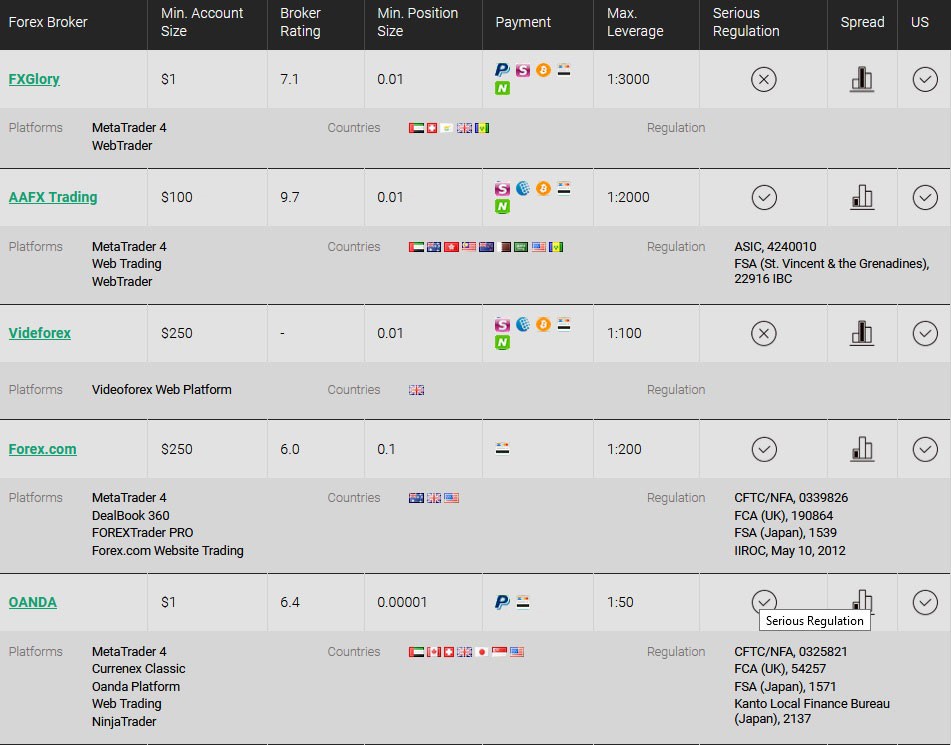Sort by Broker Rating column header
This screenshot has height=745, width=951.
[x=300, y=22]
